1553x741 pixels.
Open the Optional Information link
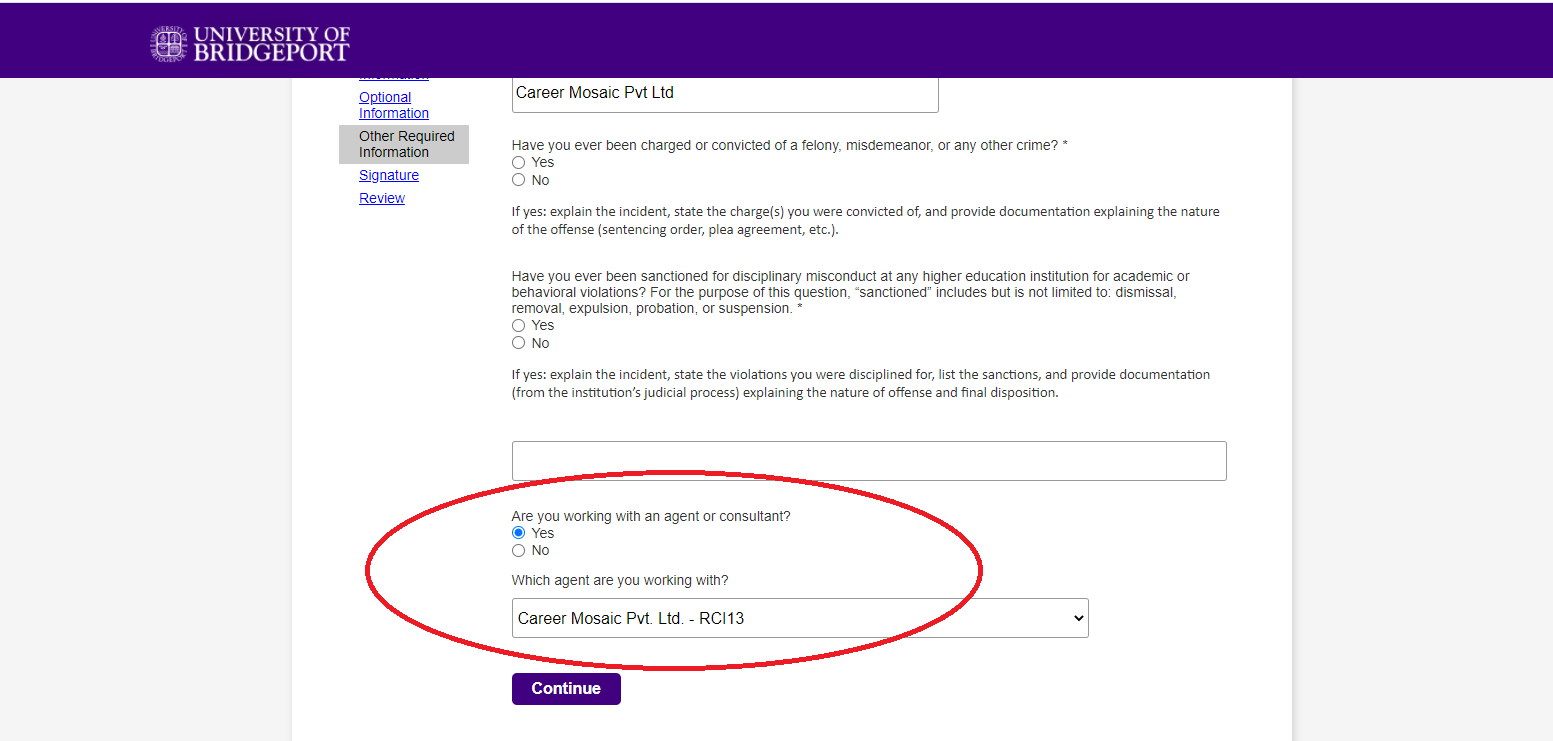coord(394,105)
